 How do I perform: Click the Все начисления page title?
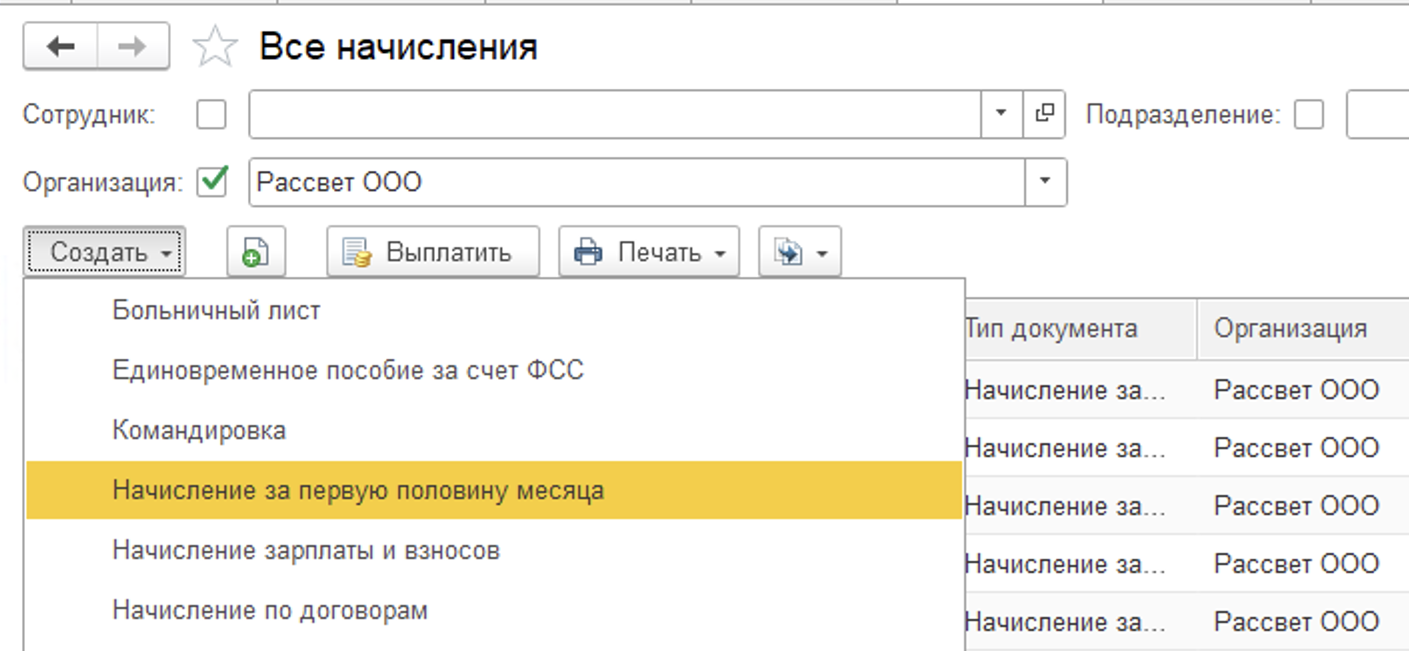point(398,47)
